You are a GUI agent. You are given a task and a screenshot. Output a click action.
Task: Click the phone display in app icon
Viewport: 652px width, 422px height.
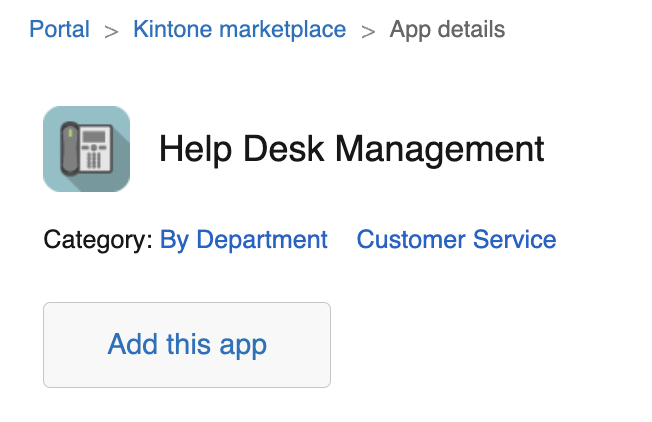95,135
